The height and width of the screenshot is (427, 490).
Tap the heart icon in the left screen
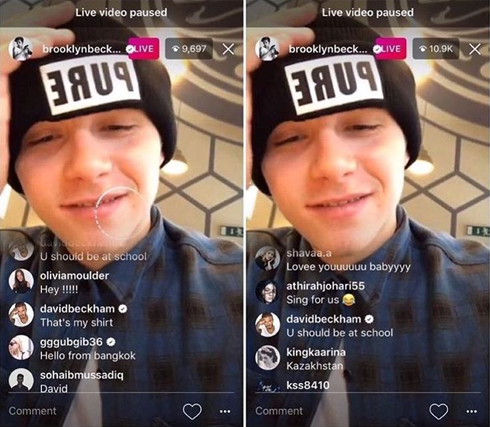click(x=192, y=411)
